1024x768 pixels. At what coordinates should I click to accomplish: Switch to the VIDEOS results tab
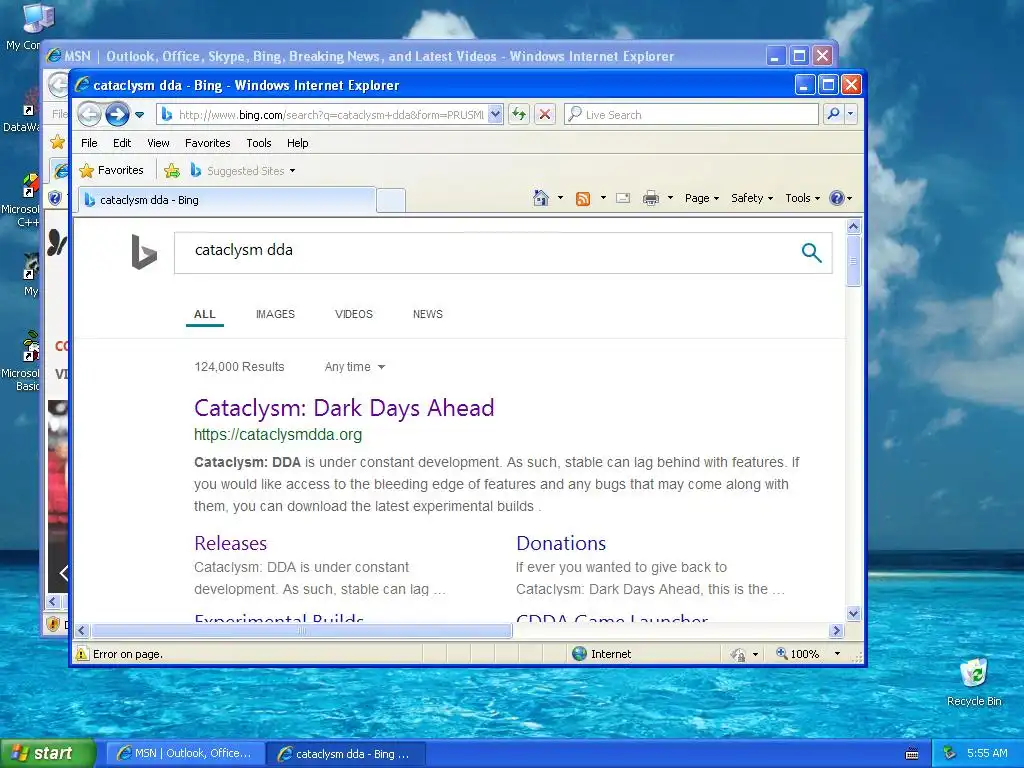pyautogui.click(x=354, y=314)
